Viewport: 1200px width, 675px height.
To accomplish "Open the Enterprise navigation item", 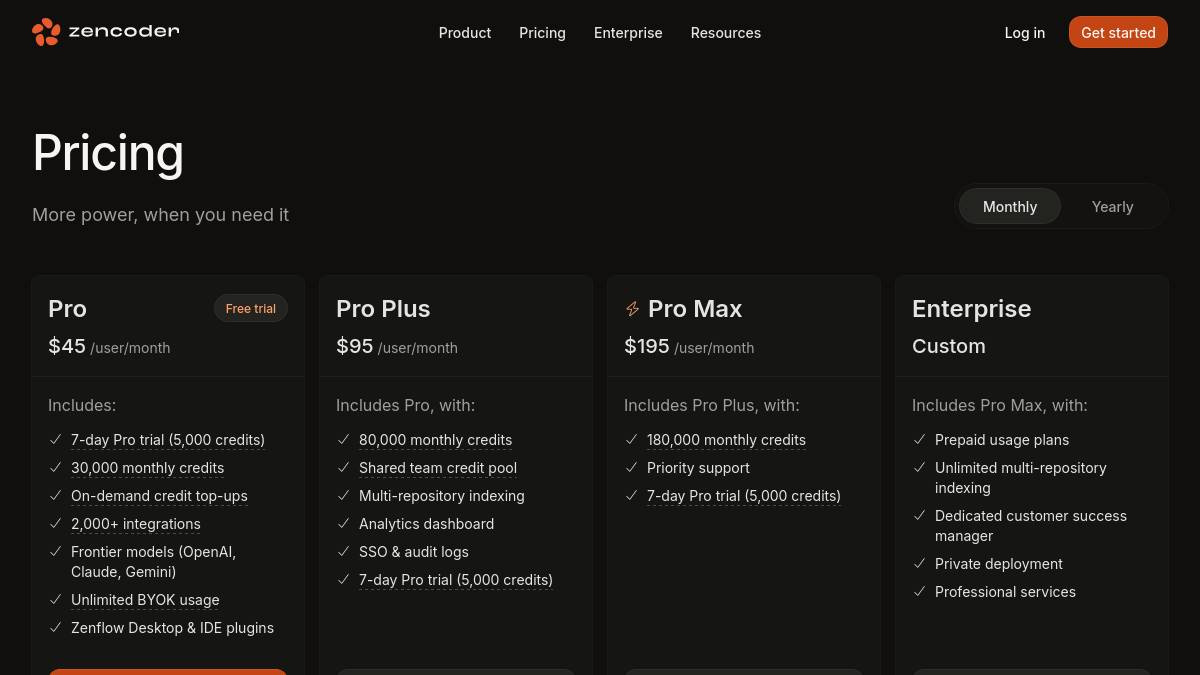I will click(628, 33).
